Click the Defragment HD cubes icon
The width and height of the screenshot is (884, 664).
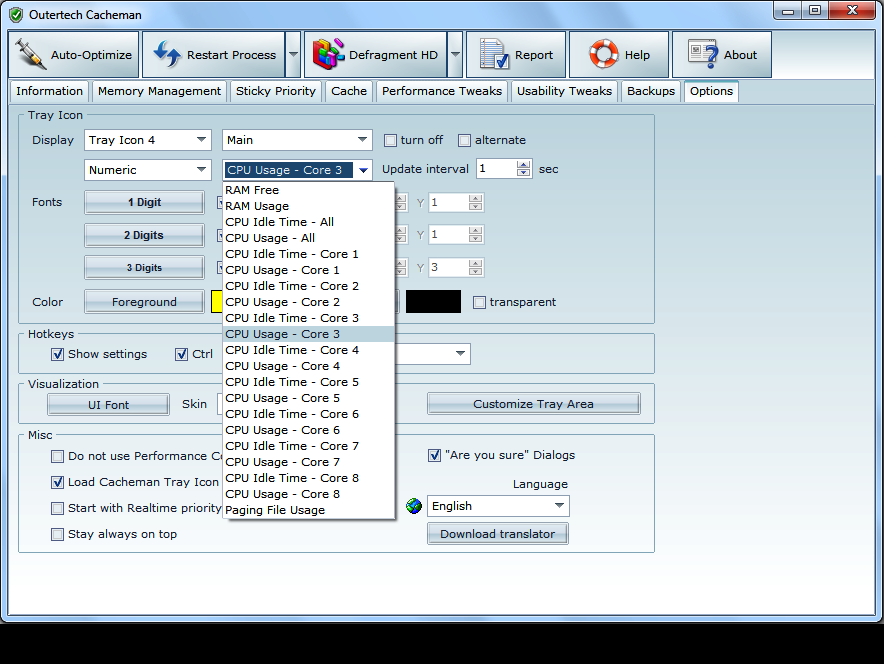click(328, 54)
